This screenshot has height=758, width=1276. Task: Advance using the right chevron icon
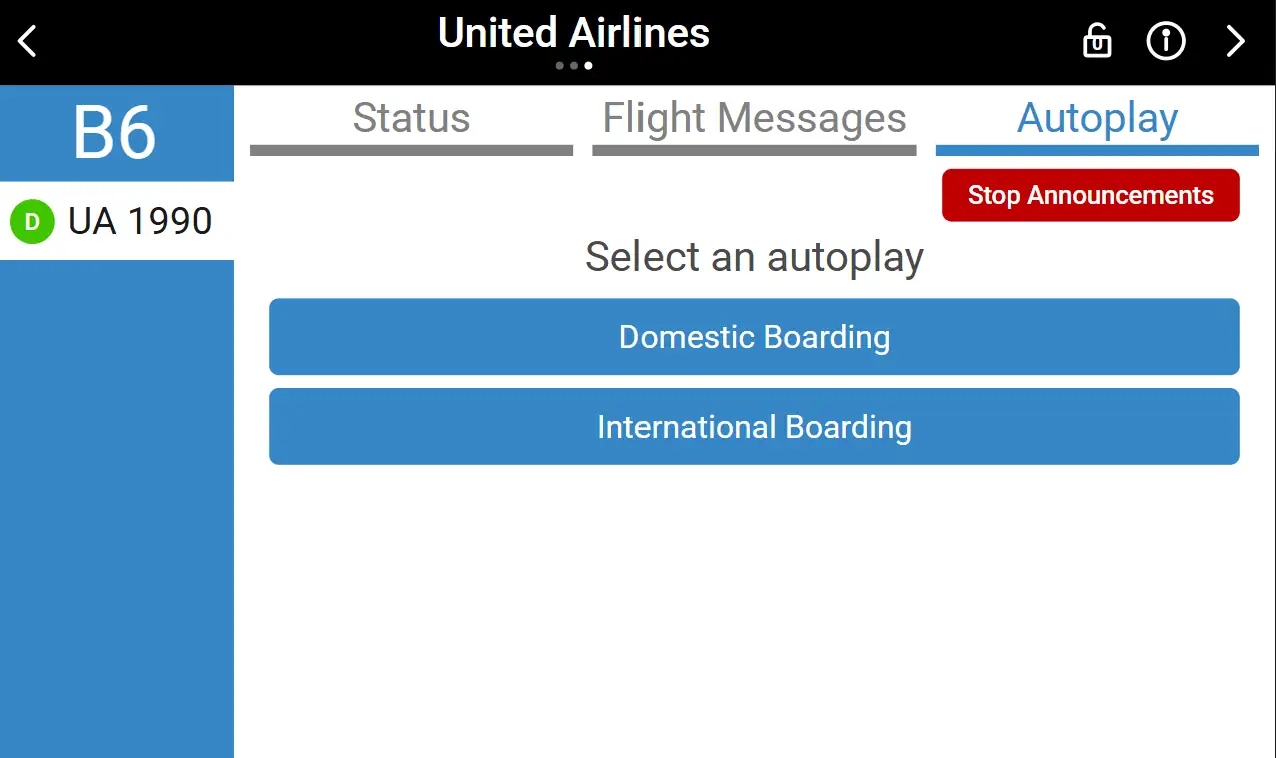(1236, 42)
